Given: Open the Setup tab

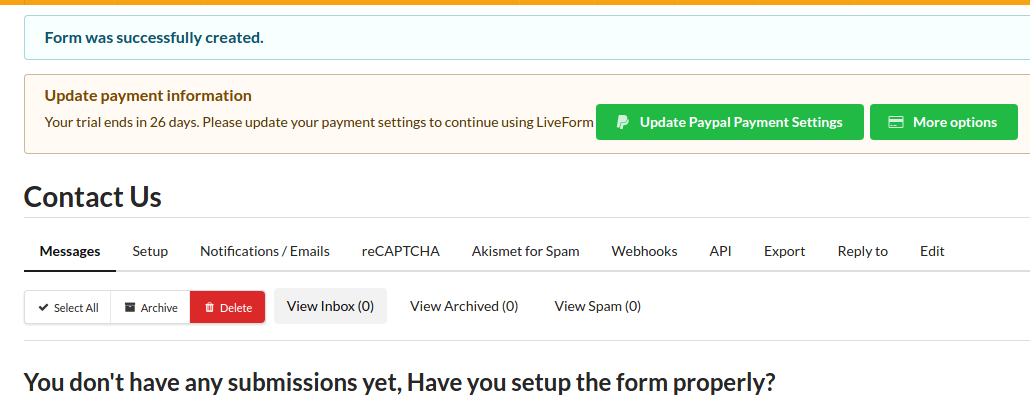Looking at the screenshot, I should [150, 251].
